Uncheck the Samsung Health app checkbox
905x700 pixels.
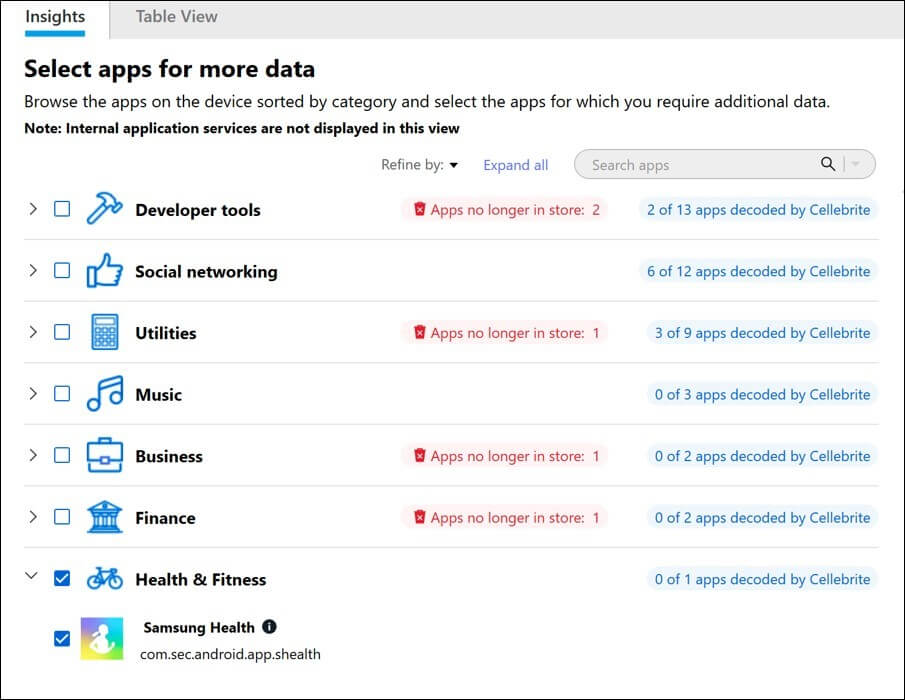[62, 638]
